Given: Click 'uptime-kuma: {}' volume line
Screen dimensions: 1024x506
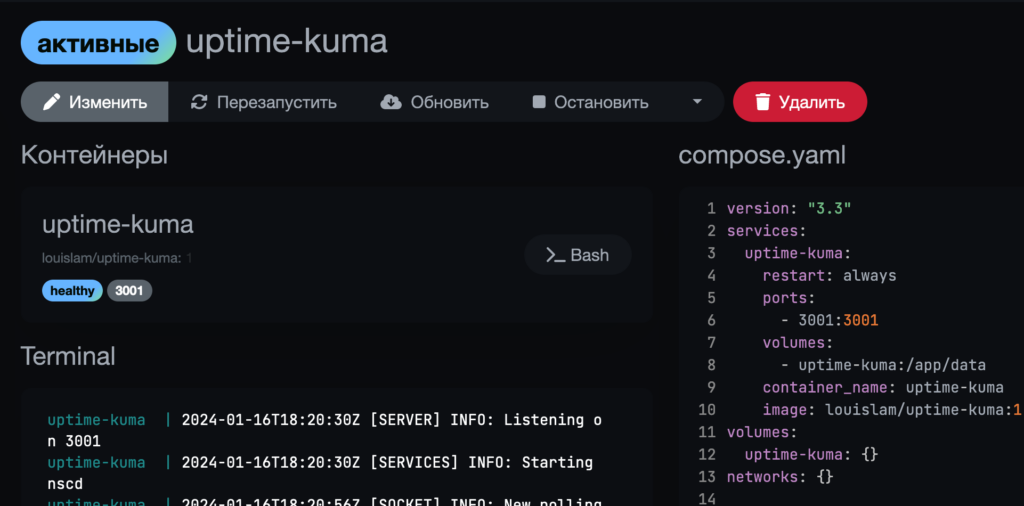Looking at the screenshot, I should point(812,454).
